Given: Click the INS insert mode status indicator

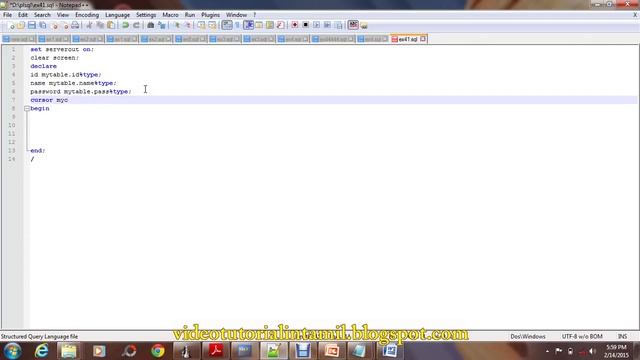Looking at the screenshot, I should click(x=622, y=337).
